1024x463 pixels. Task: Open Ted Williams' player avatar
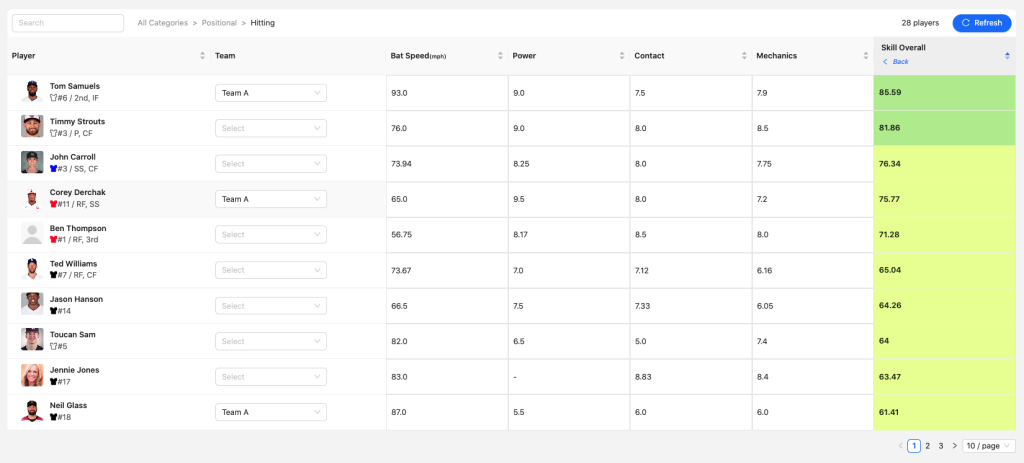pyautogui.click(x=32, y=268)
